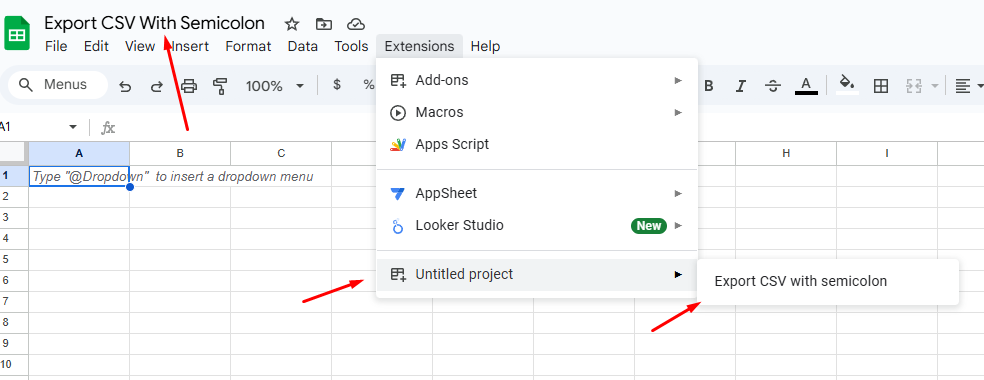Select the paint format roller icon
Screen dimensions: 984x380
[x=220, y=86]
